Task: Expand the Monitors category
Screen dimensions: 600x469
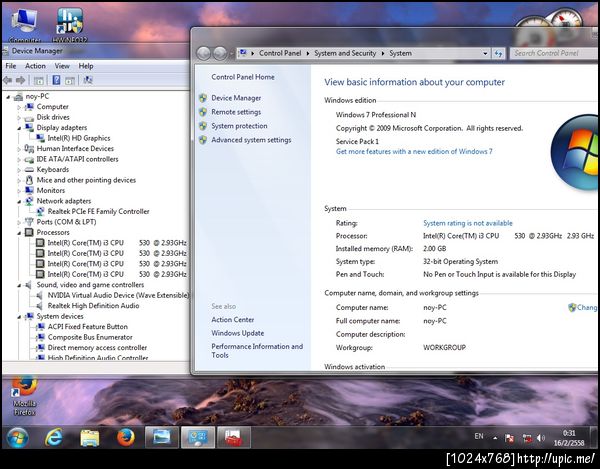Action: pyautogui.click(x=19, y=191)
